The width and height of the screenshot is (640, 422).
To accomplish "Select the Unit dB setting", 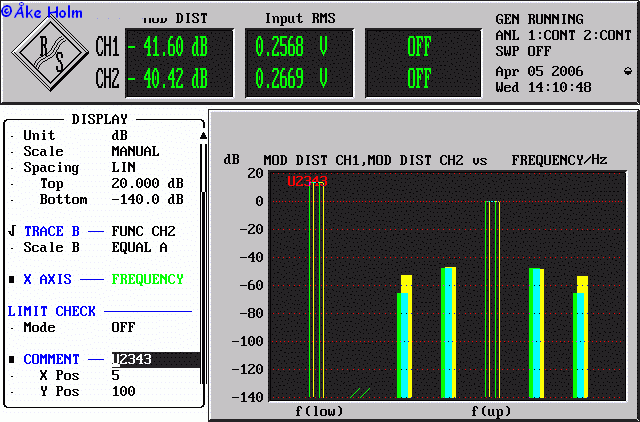I will coord(119,135).
